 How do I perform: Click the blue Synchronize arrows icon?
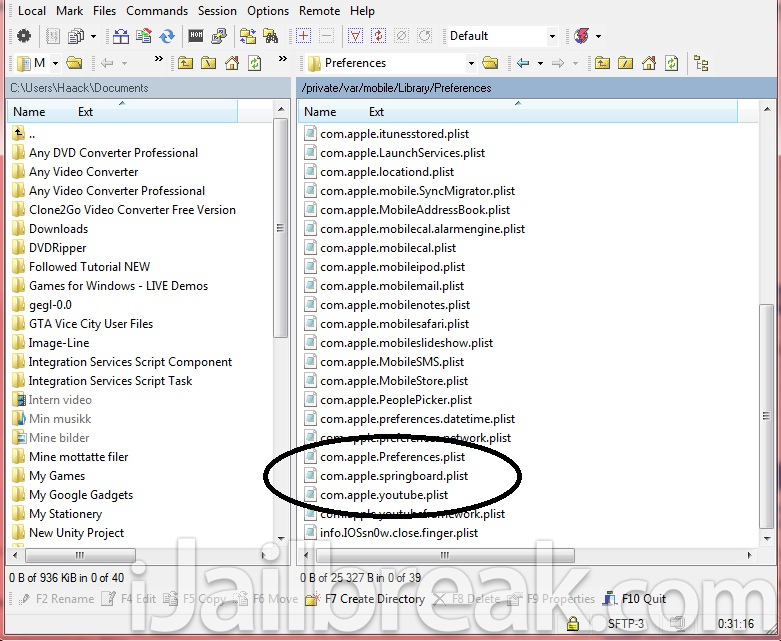point(167,36)
